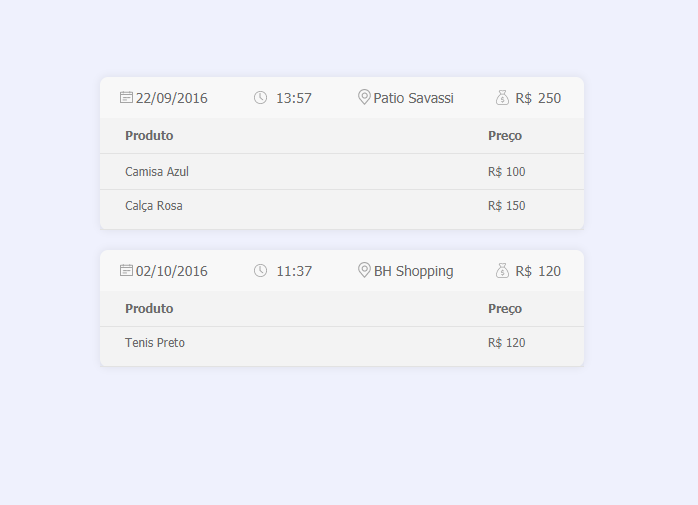
Task: Select the date 22/09/2016
Action: click(172, 98)
